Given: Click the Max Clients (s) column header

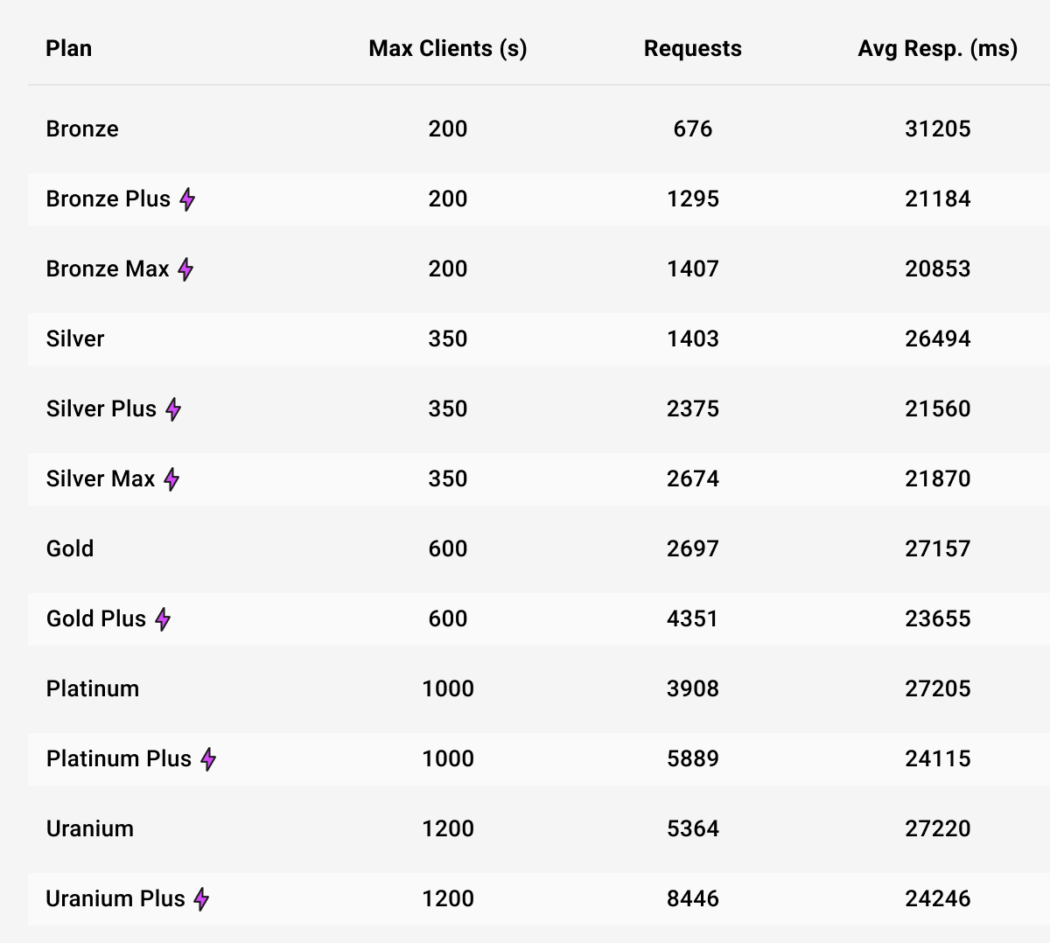Looking at the screenshot, I should coord(447,49).
